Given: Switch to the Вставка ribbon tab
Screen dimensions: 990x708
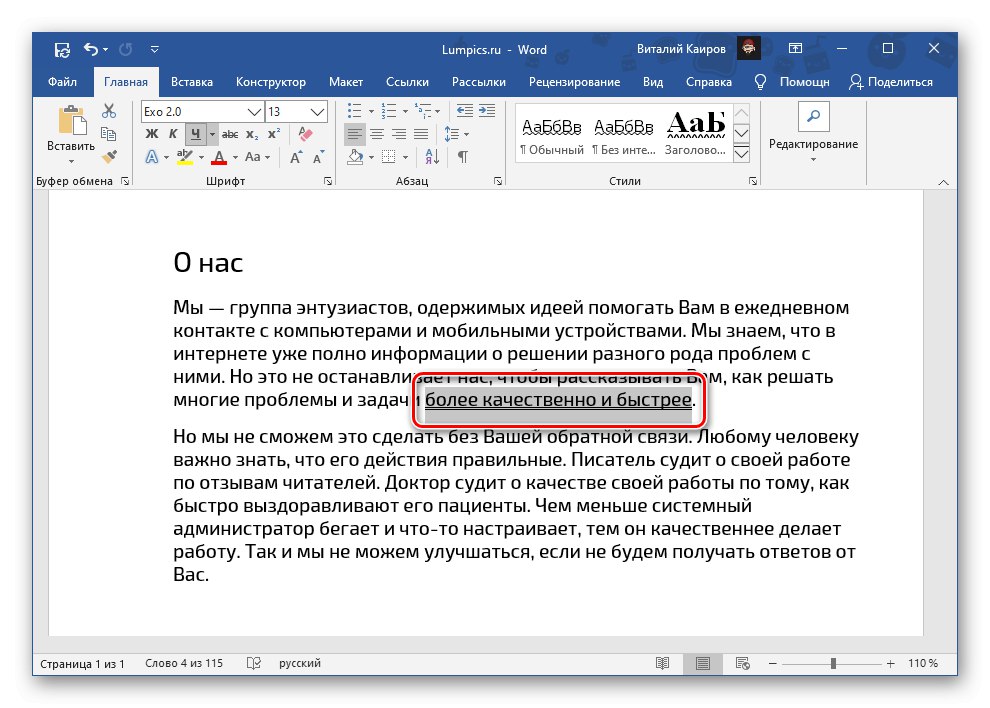Looking at the screenshot, I should tap(191, 82).
